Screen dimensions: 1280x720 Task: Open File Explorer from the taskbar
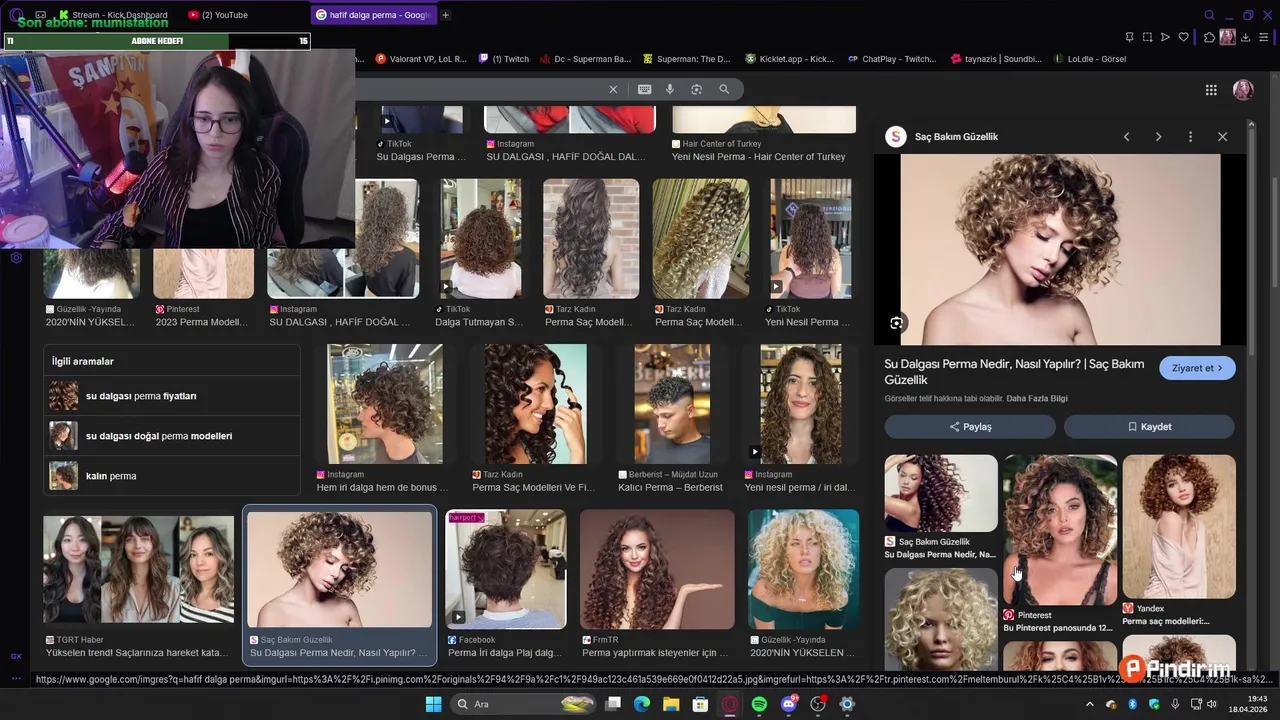click(671, 704)
